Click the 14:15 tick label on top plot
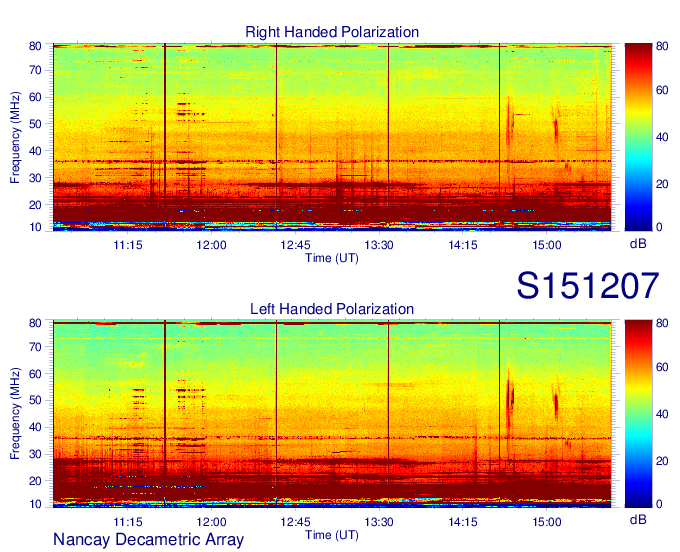Screen dimensions: 680x552 pos(463,245)
